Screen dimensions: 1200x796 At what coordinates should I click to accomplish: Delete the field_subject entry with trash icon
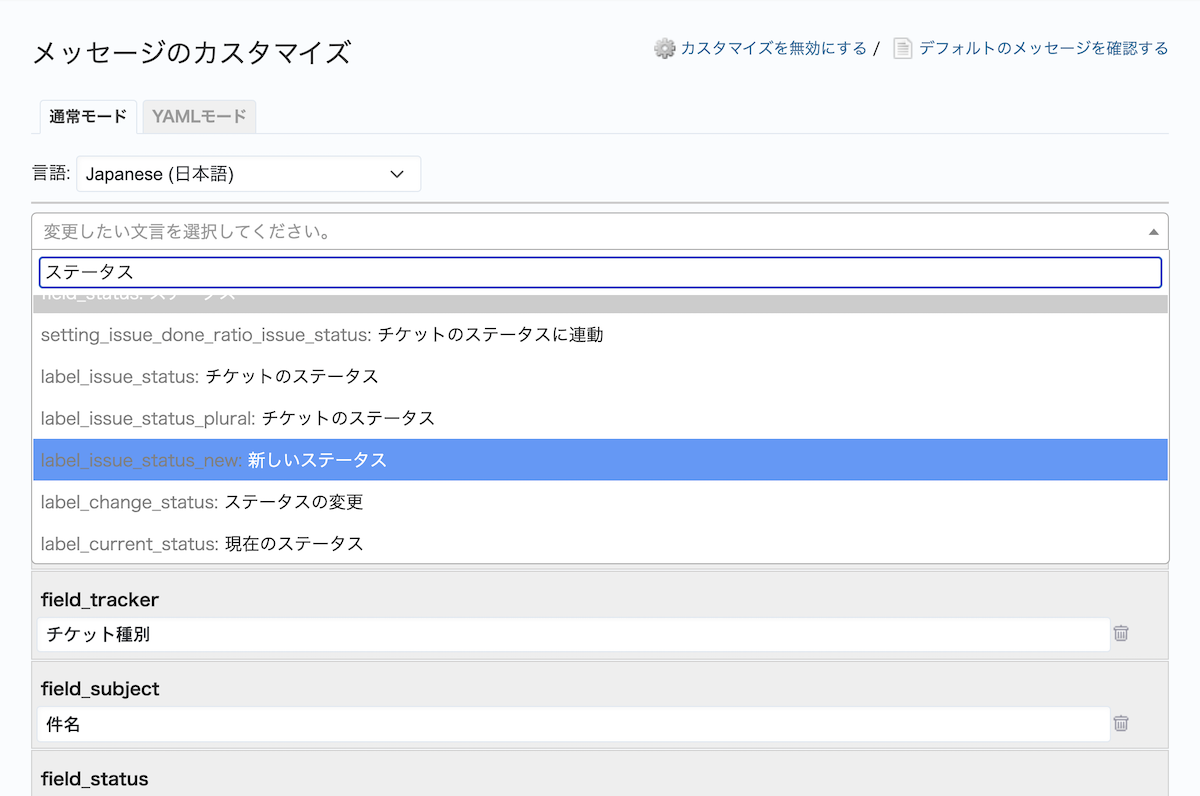1121,723
